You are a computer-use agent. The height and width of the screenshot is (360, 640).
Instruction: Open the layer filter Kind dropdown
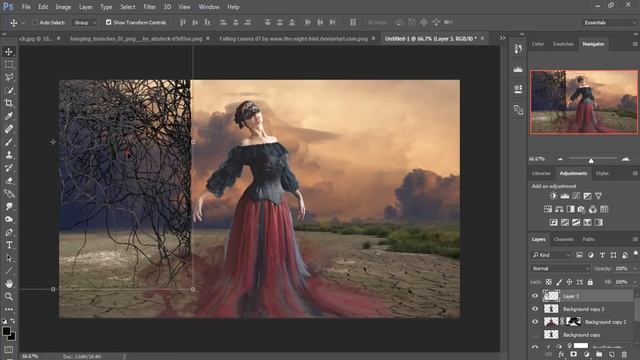(x=551, y=255)
